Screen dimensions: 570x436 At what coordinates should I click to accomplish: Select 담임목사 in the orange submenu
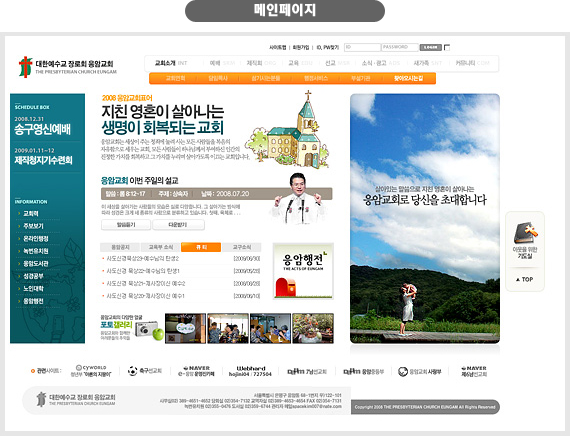point(218,78)
